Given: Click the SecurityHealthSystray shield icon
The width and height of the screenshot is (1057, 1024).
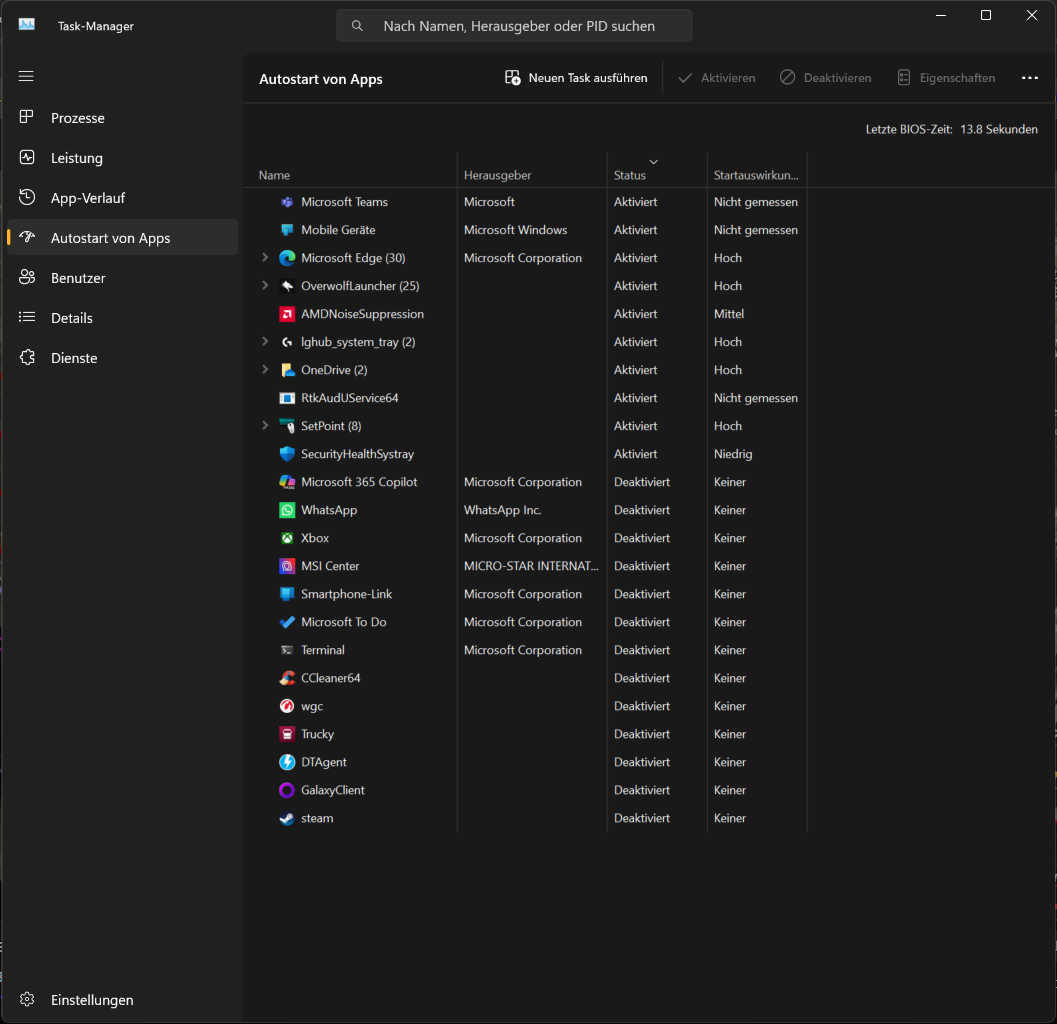Looking at the screenshot, I should [x=287, y=454].
